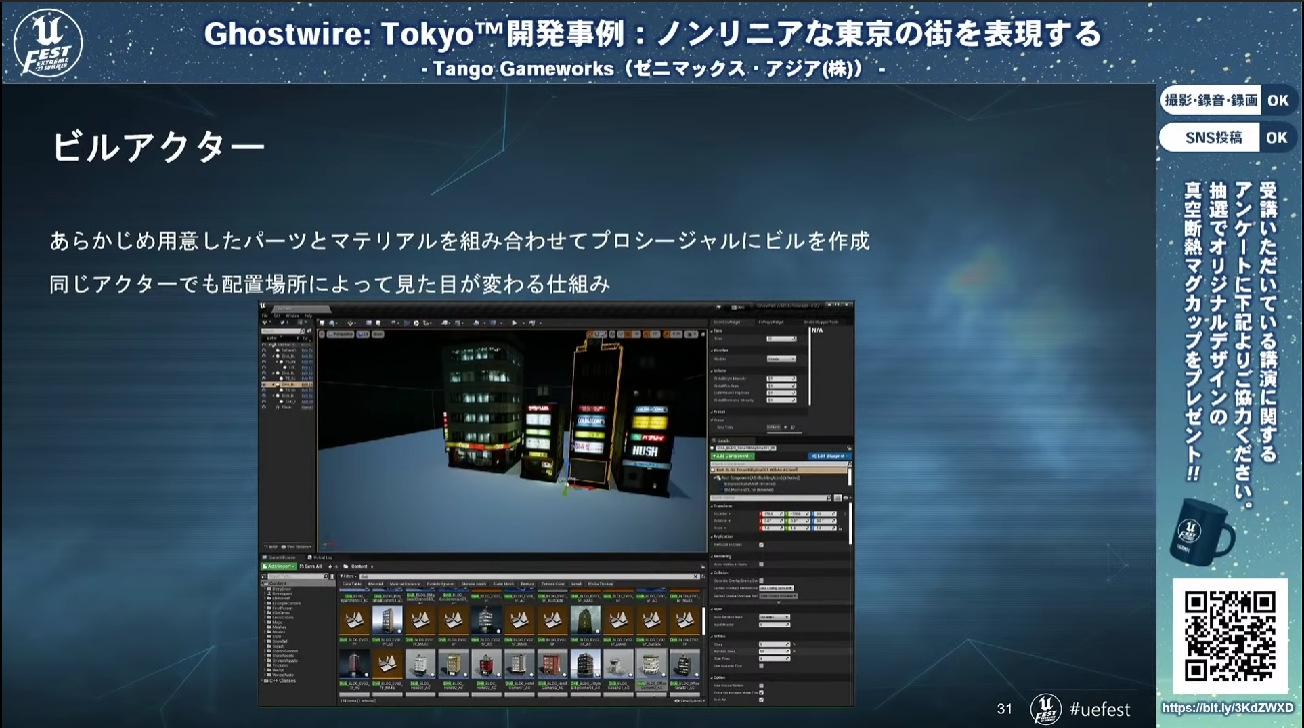Toggle visibility eye of first outliner row
Viewport: 1304px width, 728px height.
click(264, 345)
